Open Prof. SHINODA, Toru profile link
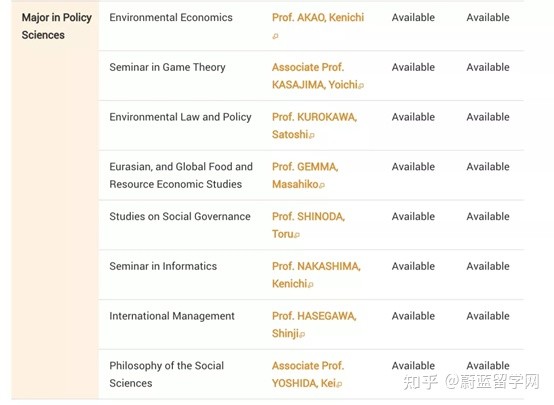The height and width of the screenshot is (405, 554). coord(308,225)
